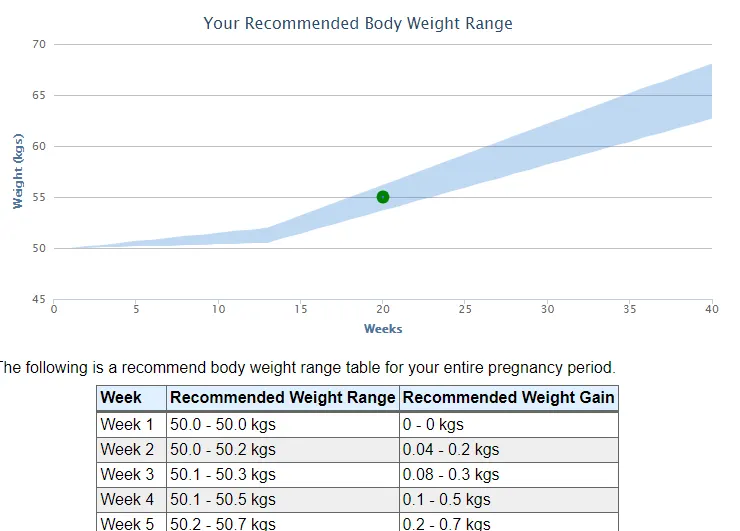Select the 'Recommended Weight Range' column header
This screenshot has width=740, height=531.
click(x=283, y=398)
